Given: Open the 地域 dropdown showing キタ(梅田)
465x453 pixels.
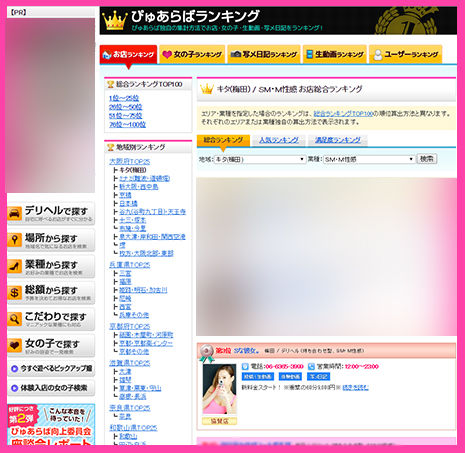Looking at the screenshot, I should pos(260,159).
